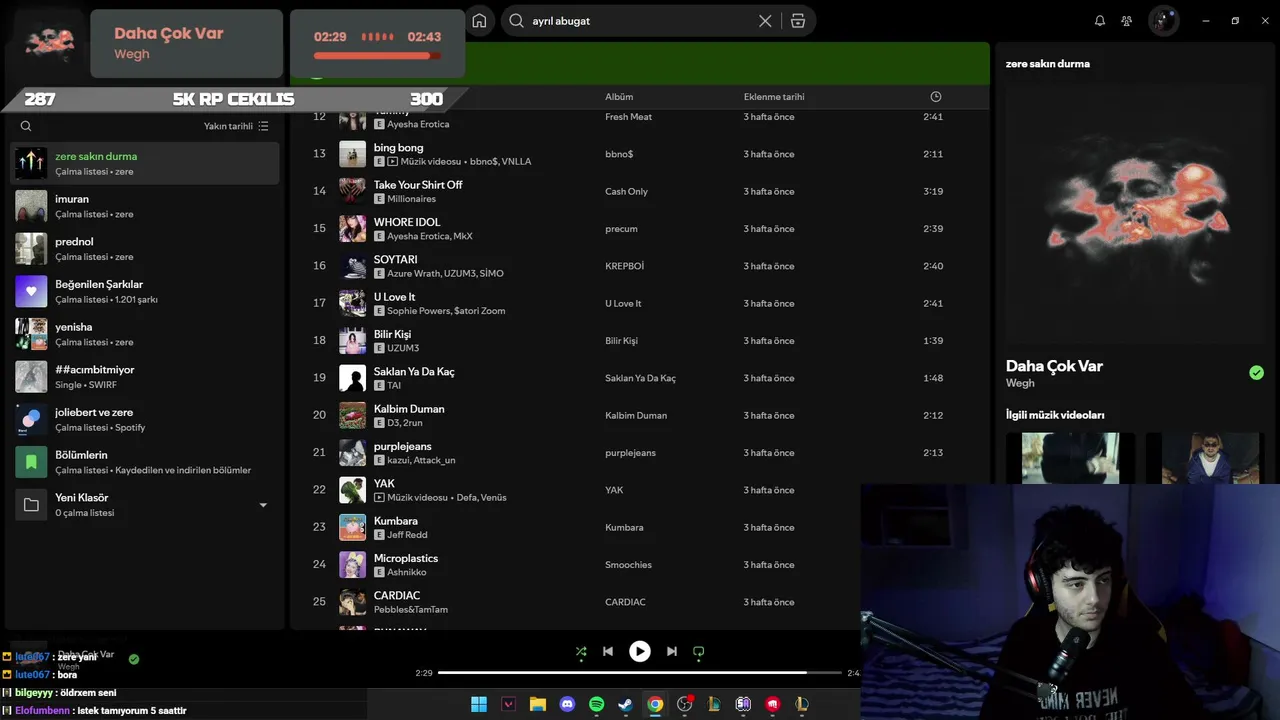Screen dimensions: 1280x720
Task: Seek within the playback progress bar
Action: click(x=642, y=673)
